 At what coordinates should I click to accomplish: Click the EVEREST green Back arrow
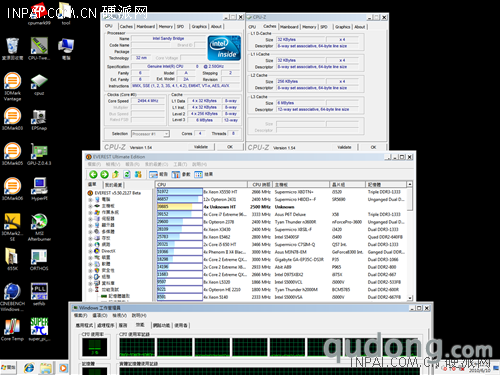(x=93, y=174)
